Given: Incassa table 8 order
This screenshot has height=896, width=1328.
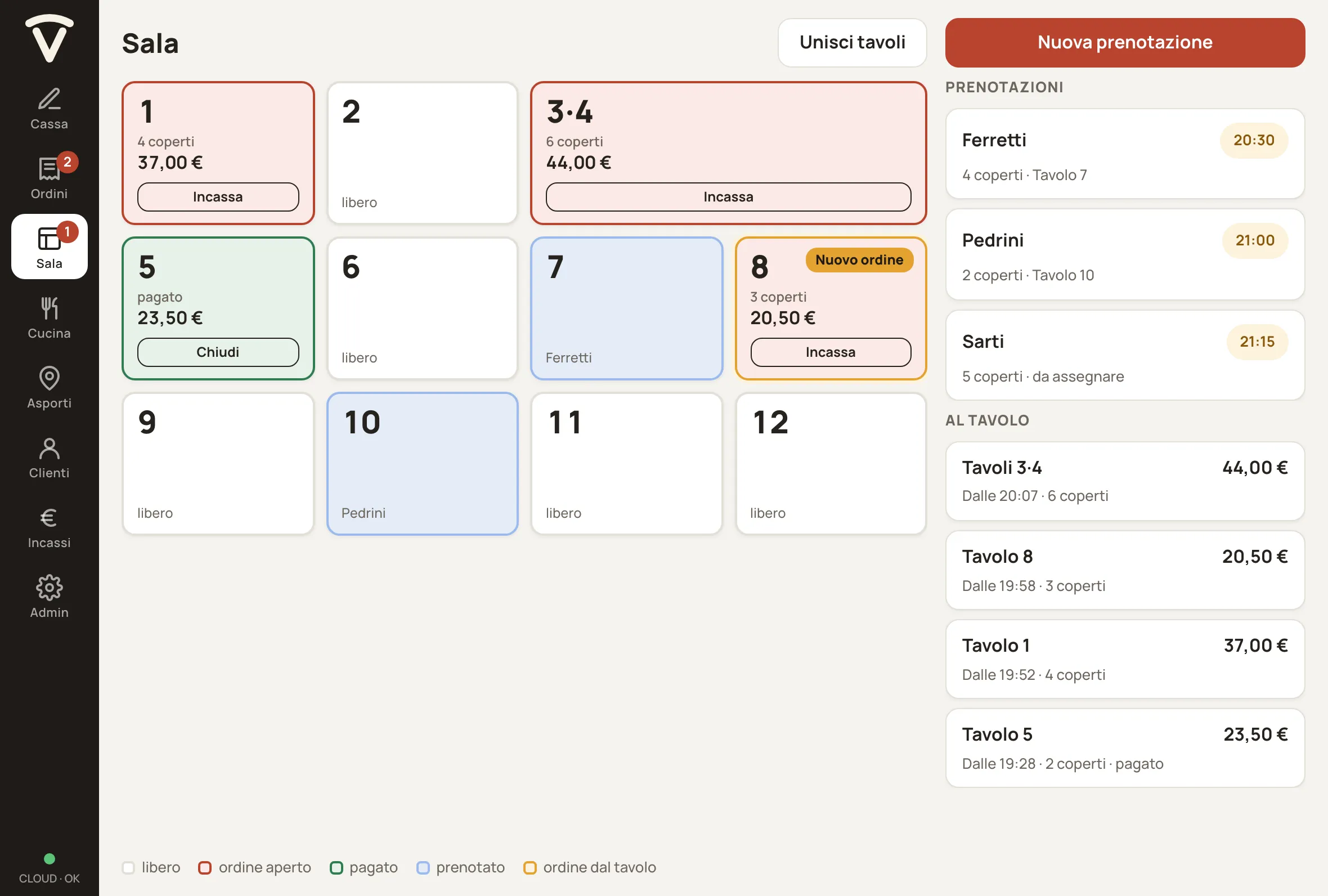Looking at the screenshot, I should click(x=831, y=352).
